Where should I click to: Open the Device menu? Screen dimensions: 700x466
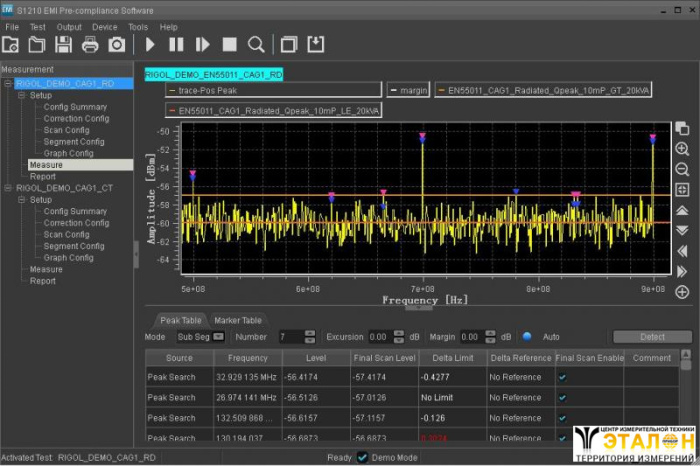[x=104, y=27]
